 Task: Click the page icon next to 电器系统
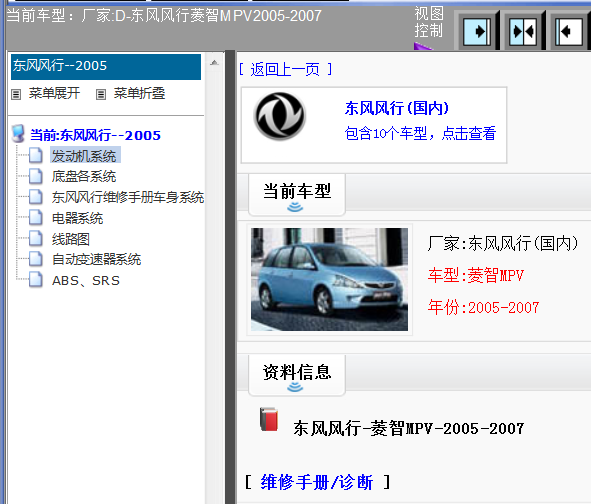pos(36,217)
